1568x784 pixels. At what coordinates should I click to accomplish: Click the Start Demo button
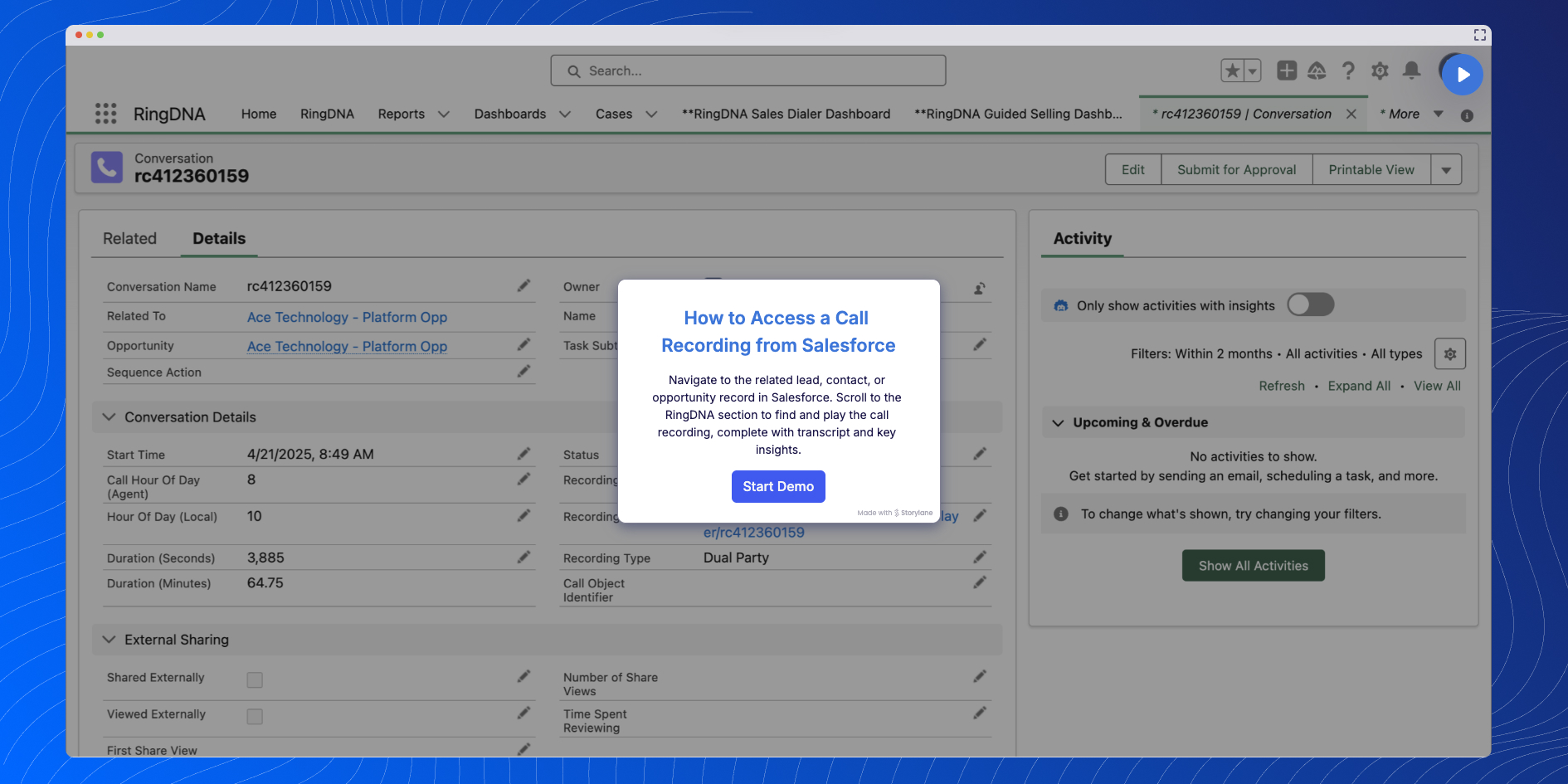tap(778, 486)
